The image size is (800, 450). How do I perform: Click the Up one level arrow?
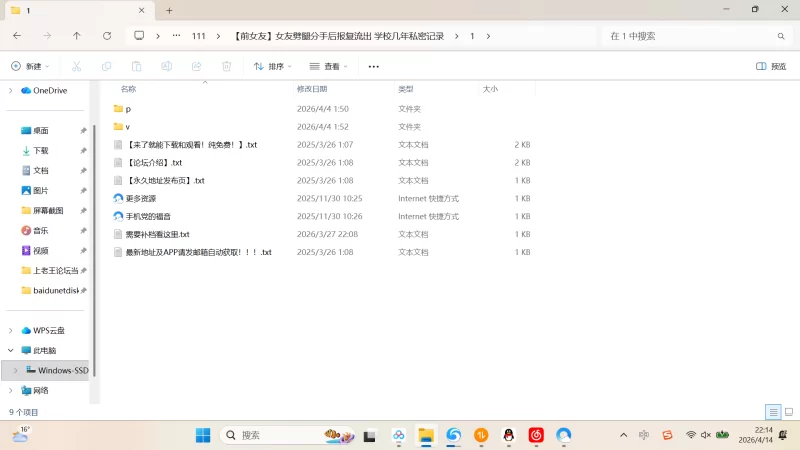pyautogui.click(x=77, y=36)
